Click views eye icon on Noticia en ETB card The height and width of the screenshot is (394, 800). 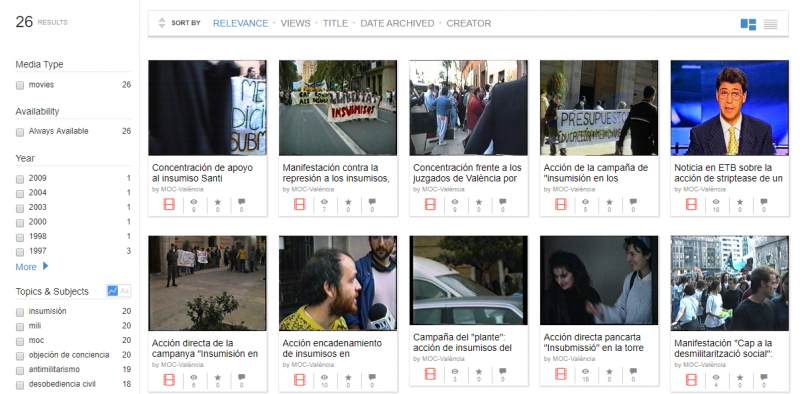click(716, 202)
